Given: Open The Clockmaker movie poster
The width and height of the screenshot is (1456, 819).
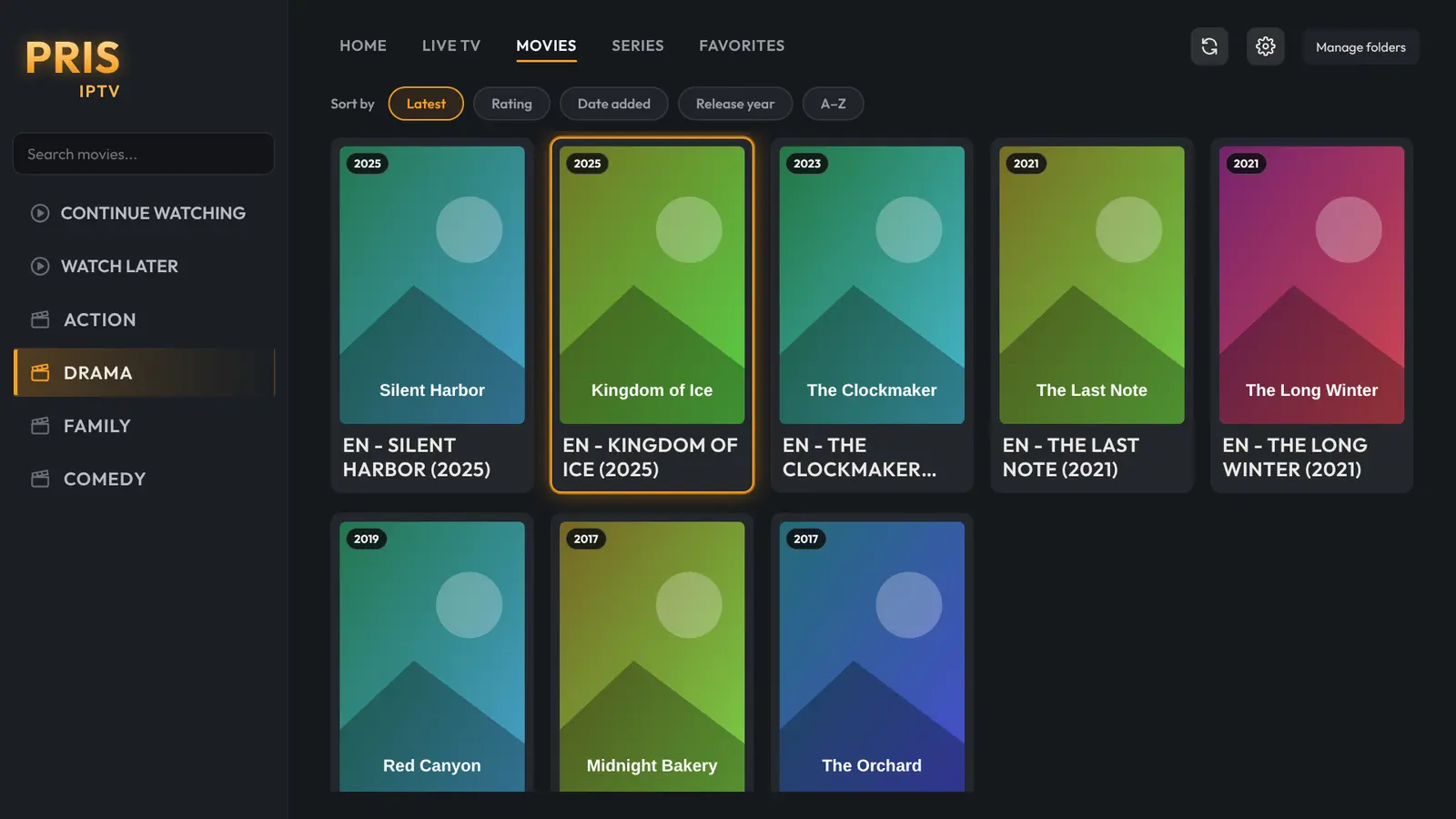Looking at the screenshot, I should pyautogui.click(x=872, y=285).
